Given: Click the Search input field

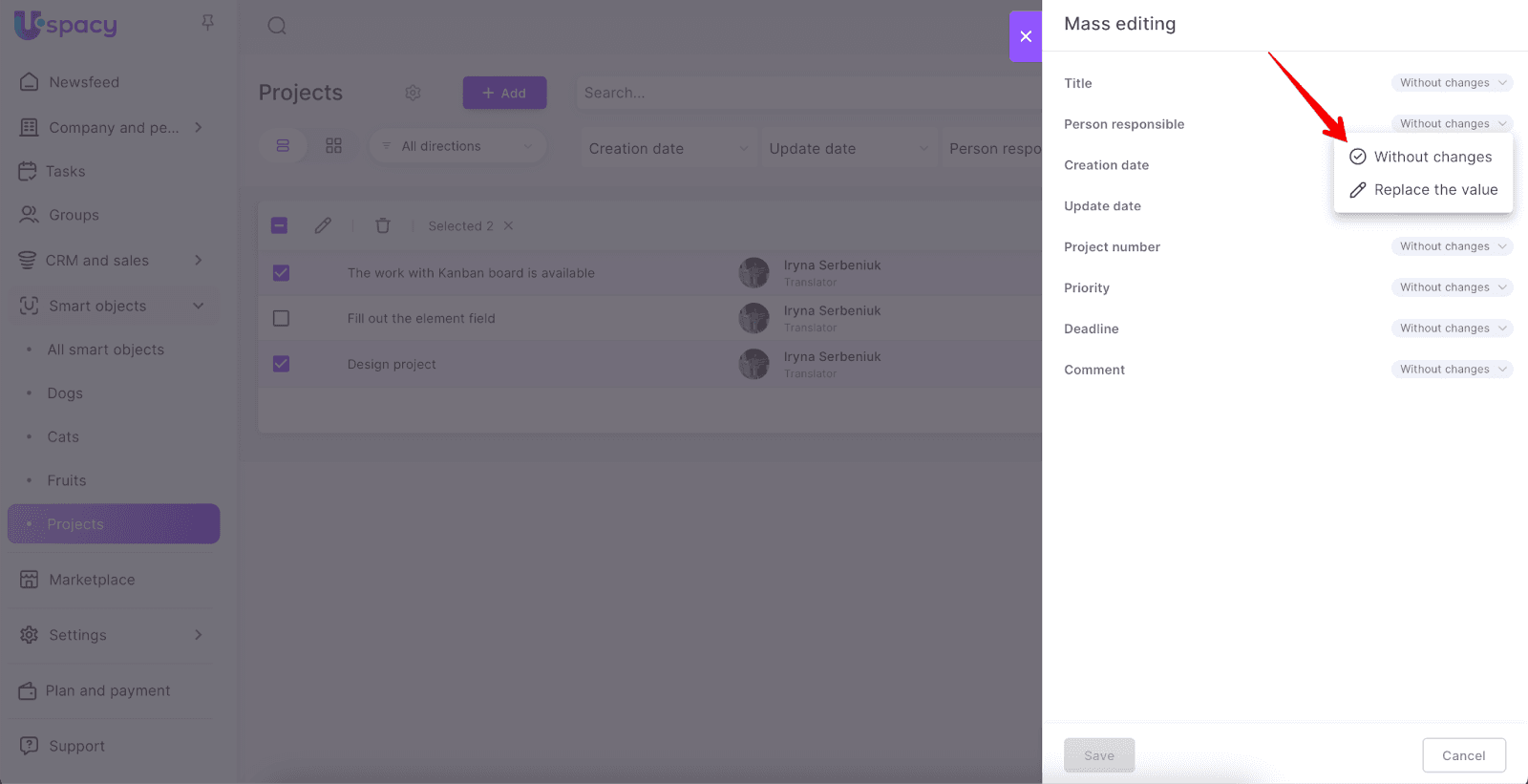Looking at the screenshot, I should tap(802, 93).
